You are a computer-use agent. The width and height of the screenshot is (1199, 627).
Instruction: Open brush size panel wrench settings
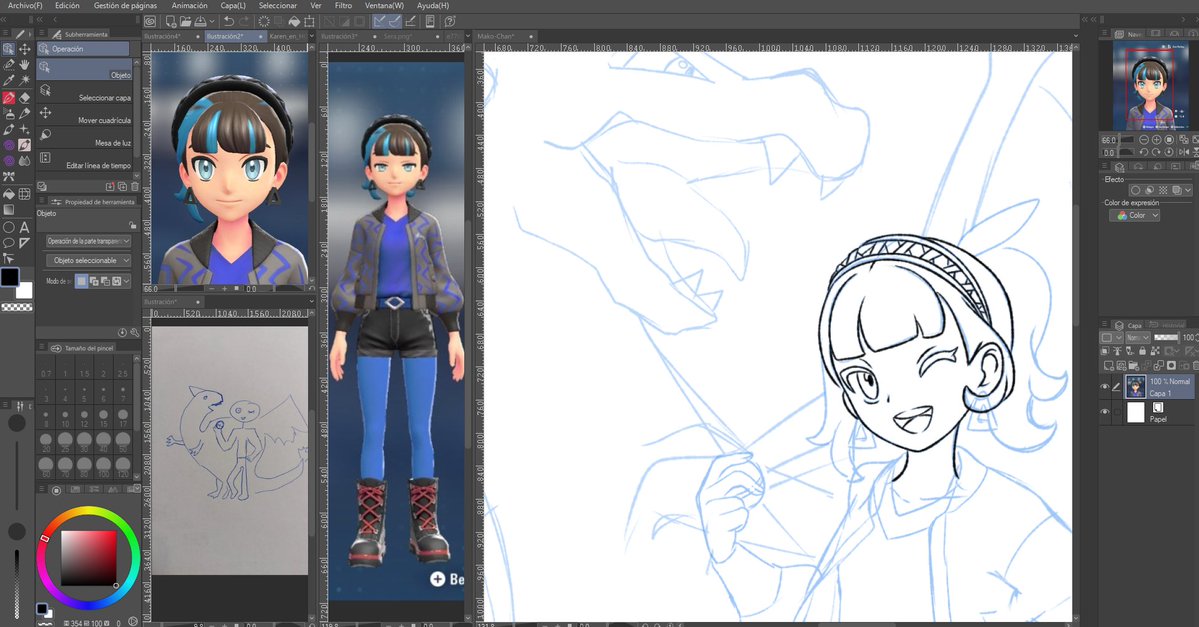pyautogui.click(x=135, y=333)
